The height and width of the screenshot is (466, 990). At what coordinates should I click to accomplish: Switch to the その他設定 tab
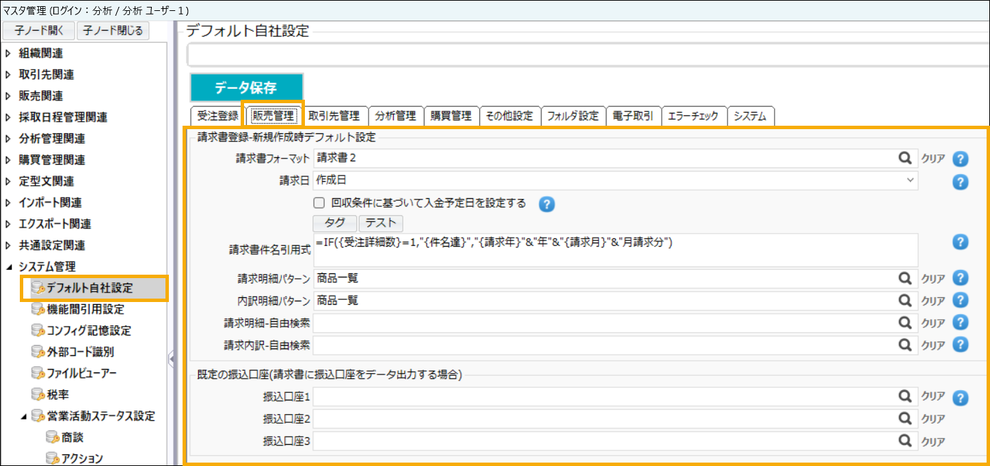tap(510, 116)
